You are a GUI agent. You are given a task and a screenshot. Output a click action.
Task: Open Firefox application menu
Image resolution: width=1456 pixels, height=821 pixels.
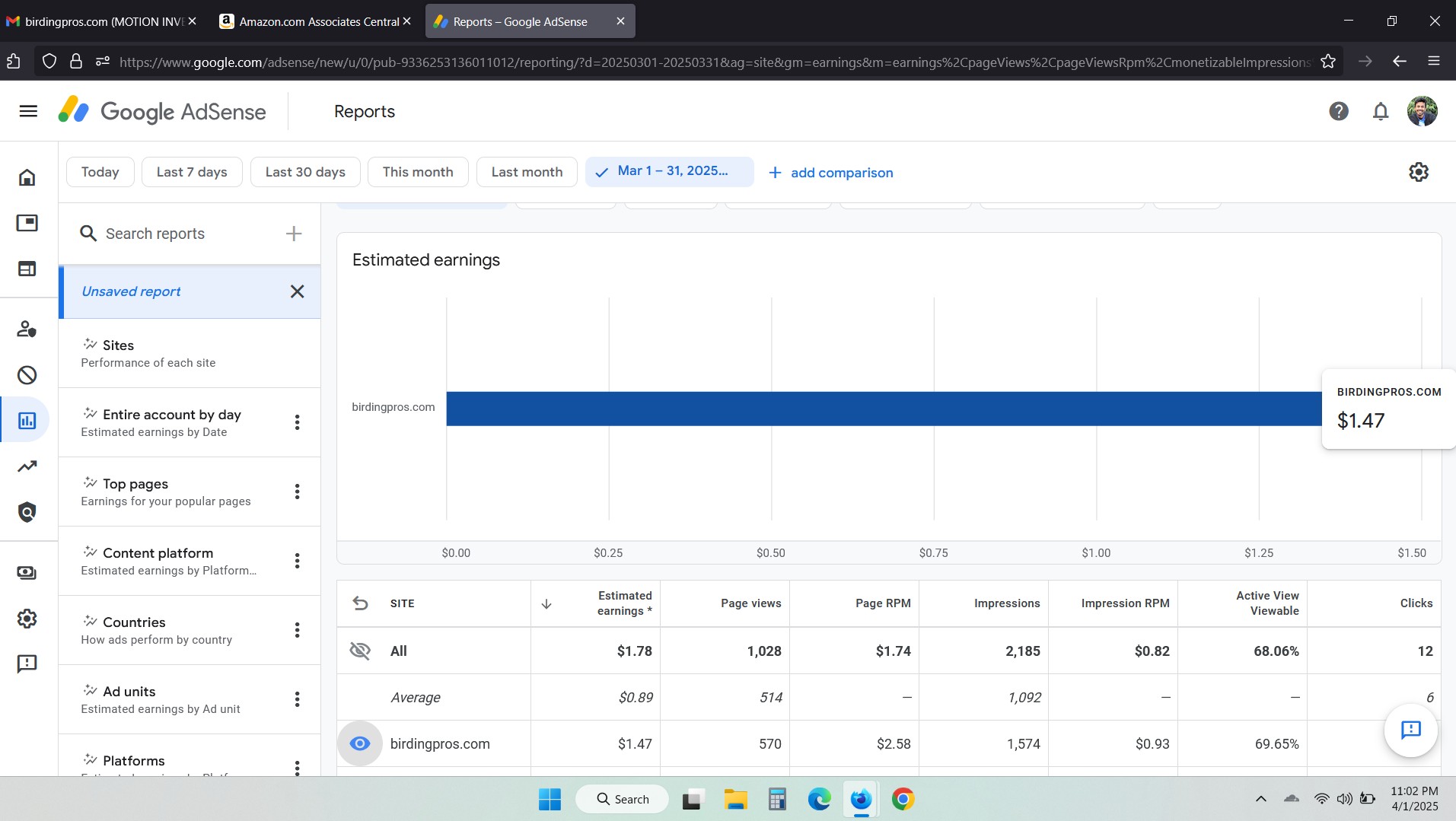pos(1434,62)
